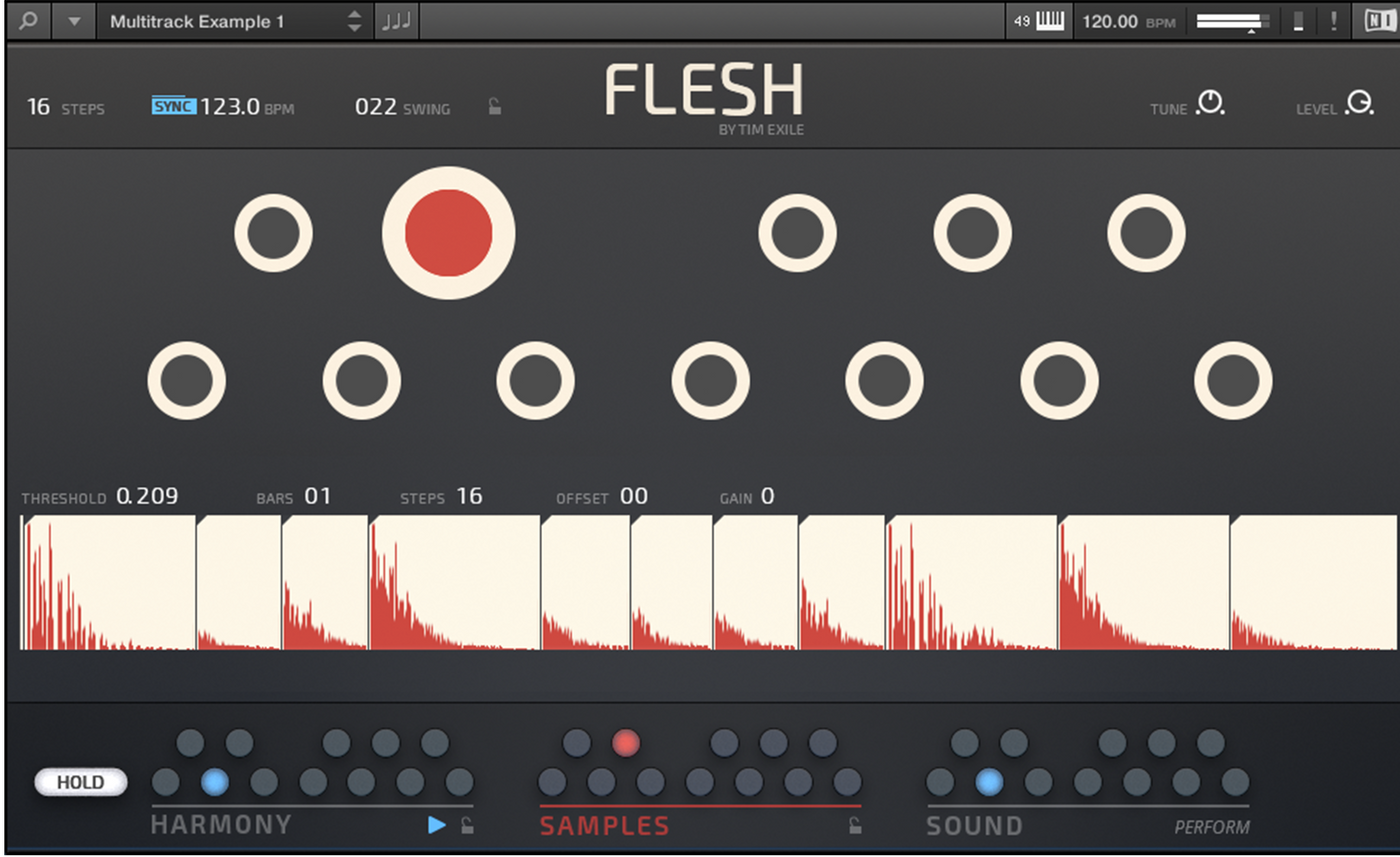This screenshot has height=857, width=1400.
Task: Adjust the master volume slider in top bar
Action: coord(1232,21)
